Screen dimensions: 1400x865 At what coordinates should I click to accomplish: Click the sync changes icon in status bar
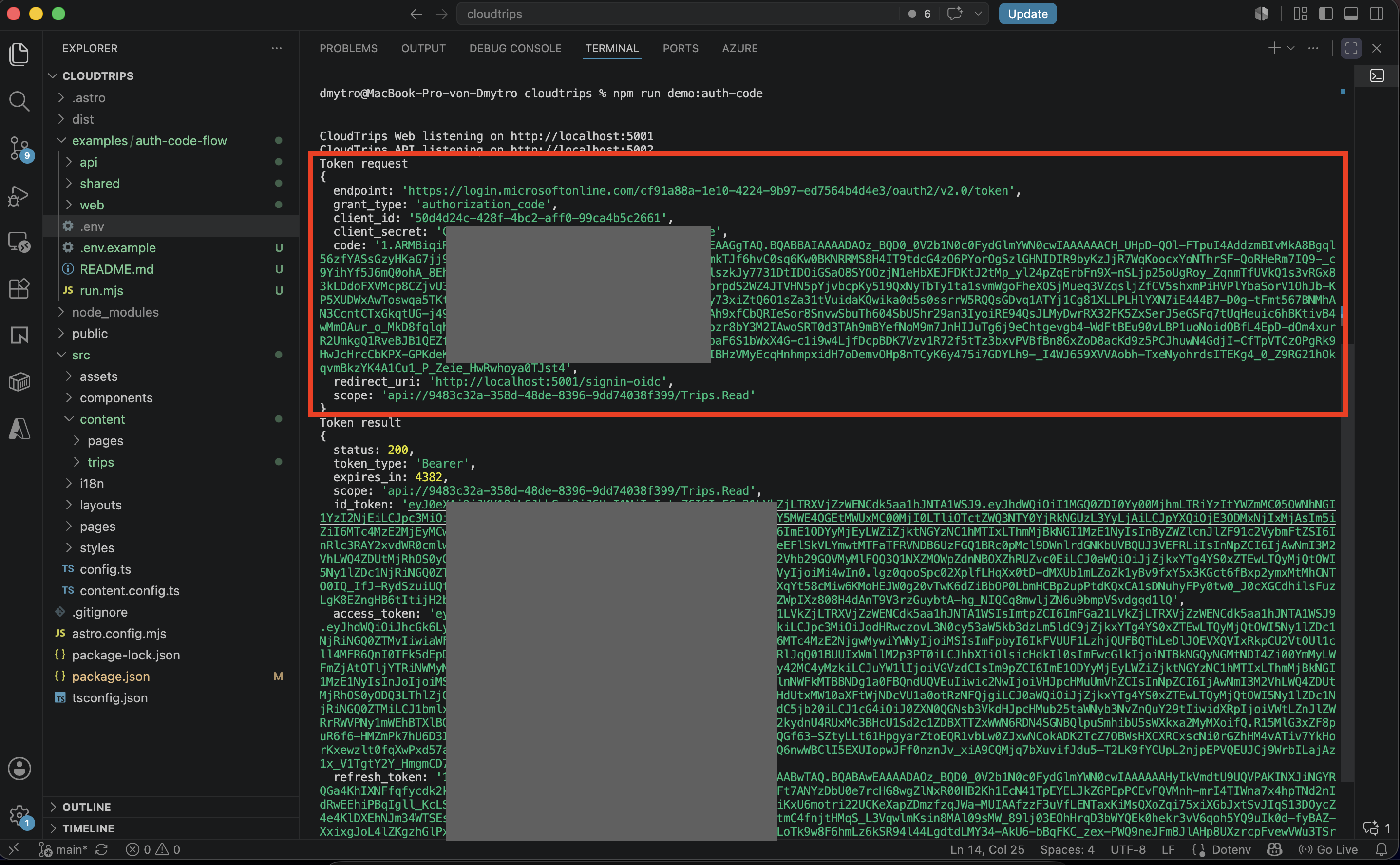coord(102,849)
